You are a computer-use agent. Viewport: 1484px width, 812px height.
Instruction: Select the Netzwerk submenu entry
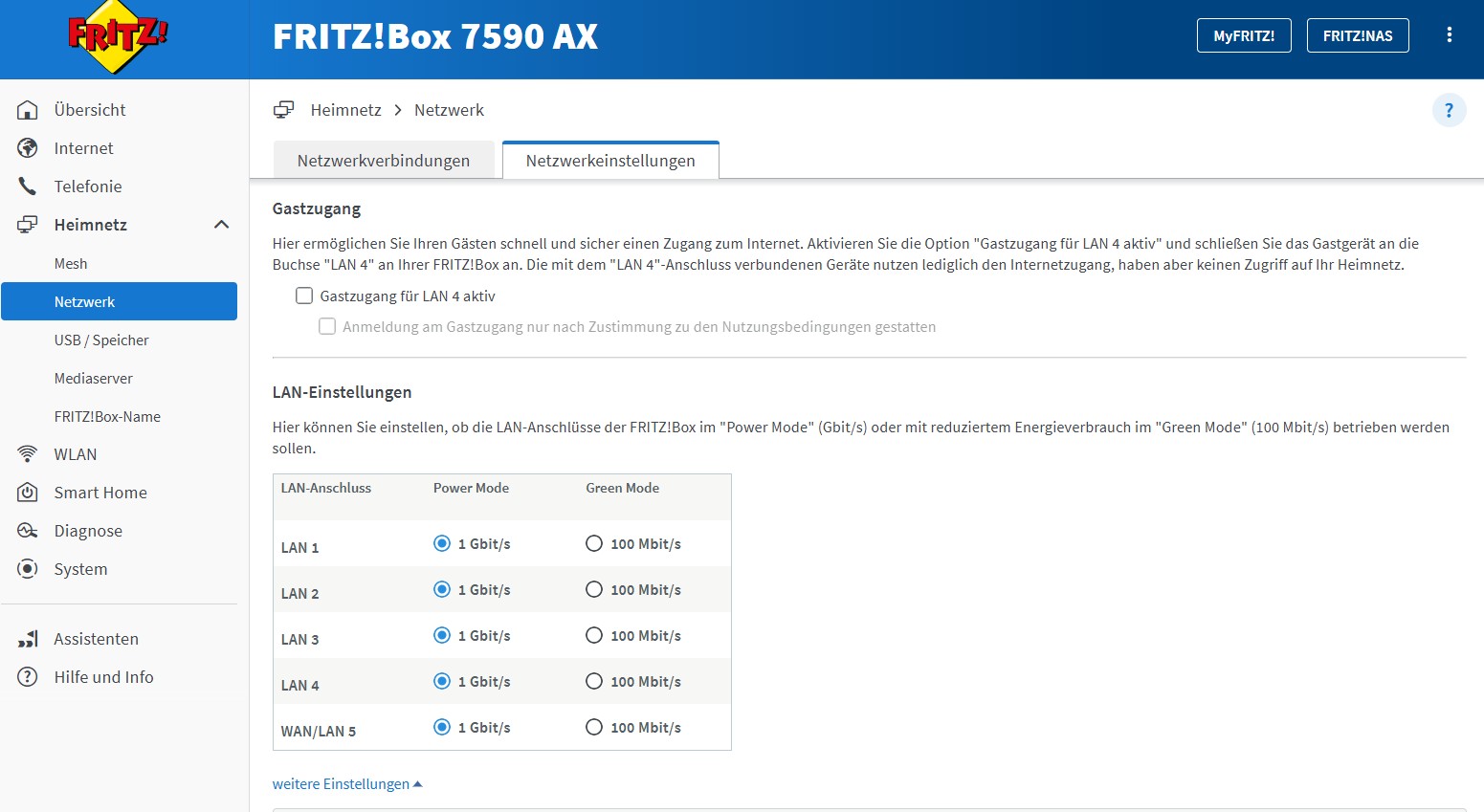coord(120,301)
